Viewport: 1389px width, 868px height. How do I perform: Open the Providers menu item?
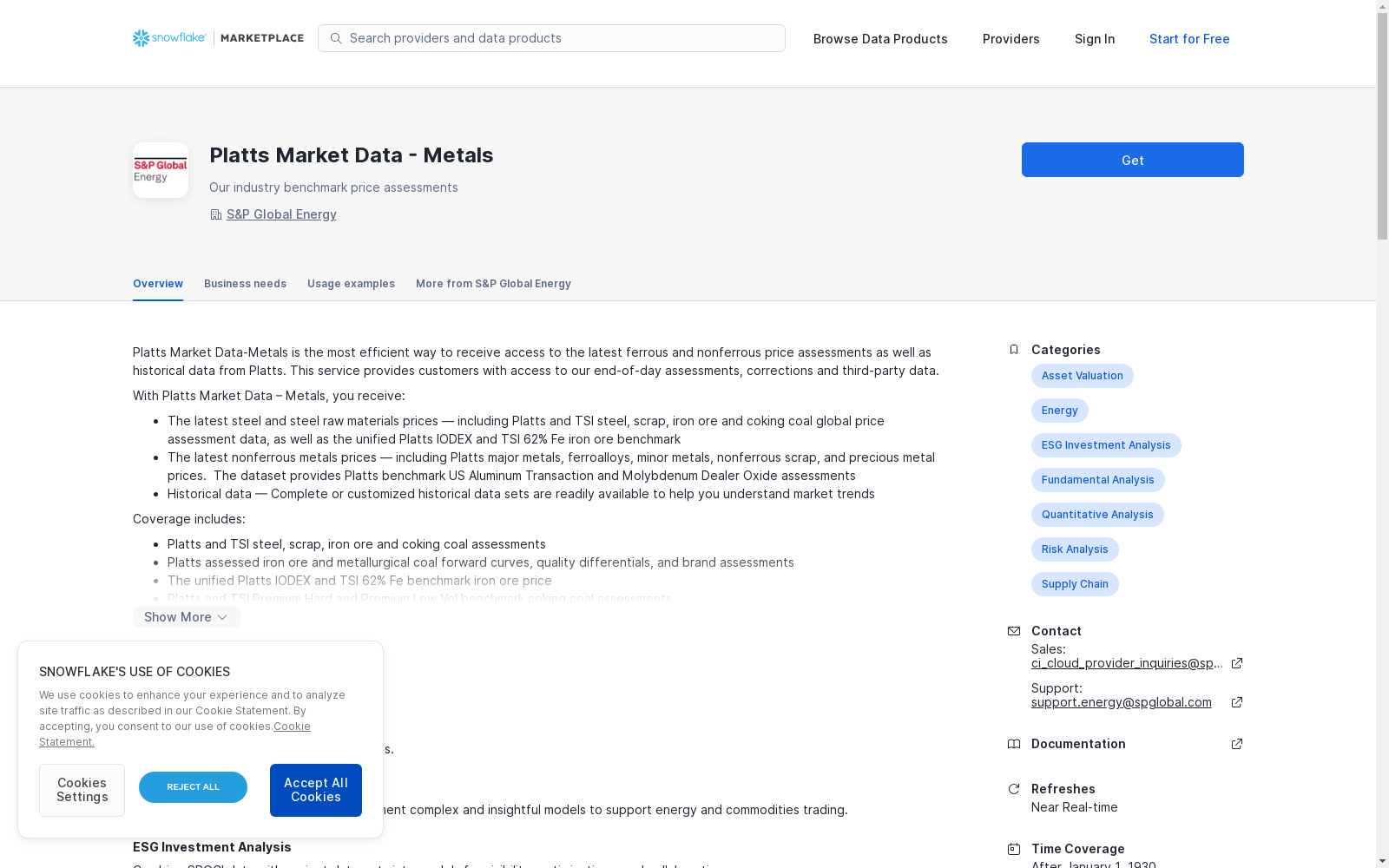coord(1011,39)
